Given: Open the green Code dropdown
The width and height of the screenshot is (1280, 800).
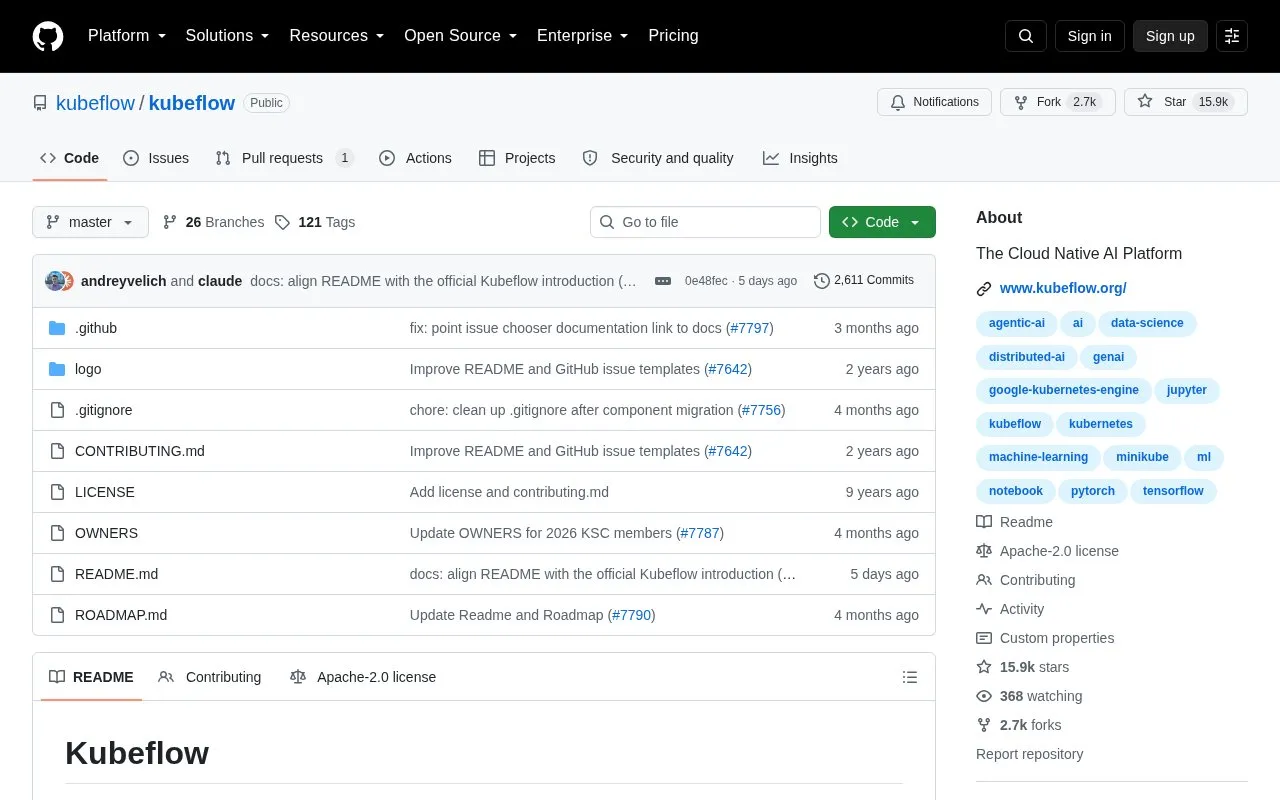Looking at the screenshot, I should click(882, 222).
